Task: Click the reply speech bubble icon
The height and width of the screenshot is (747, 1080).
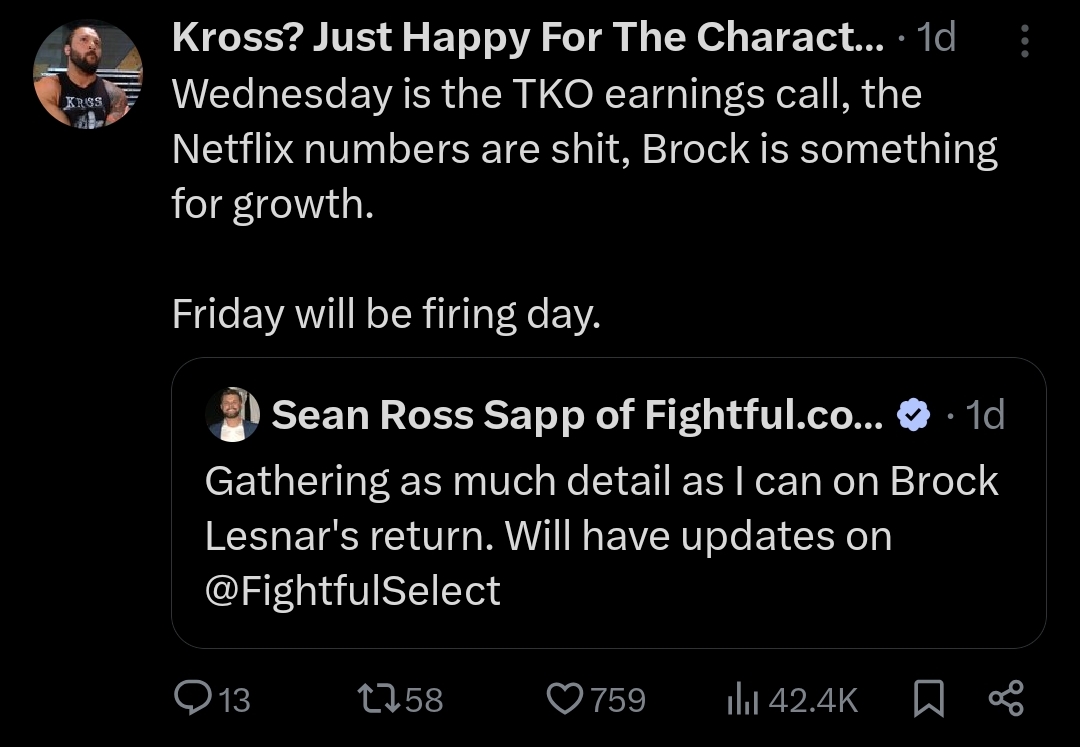Action: pyautogui.click(x=190, y=698)
